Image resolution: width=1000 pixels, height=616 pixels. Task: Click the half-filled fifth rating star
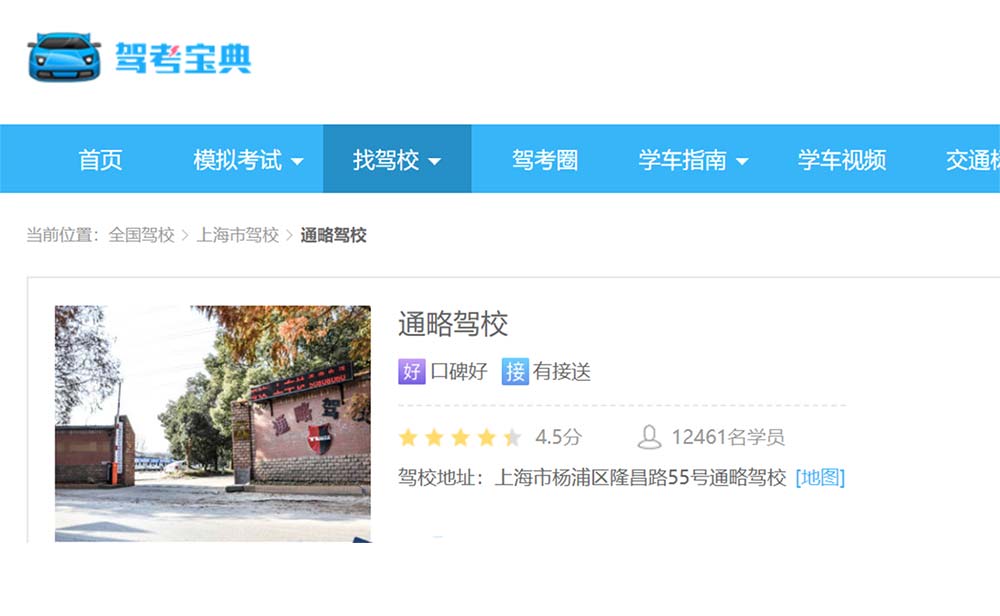coord(512,437)
